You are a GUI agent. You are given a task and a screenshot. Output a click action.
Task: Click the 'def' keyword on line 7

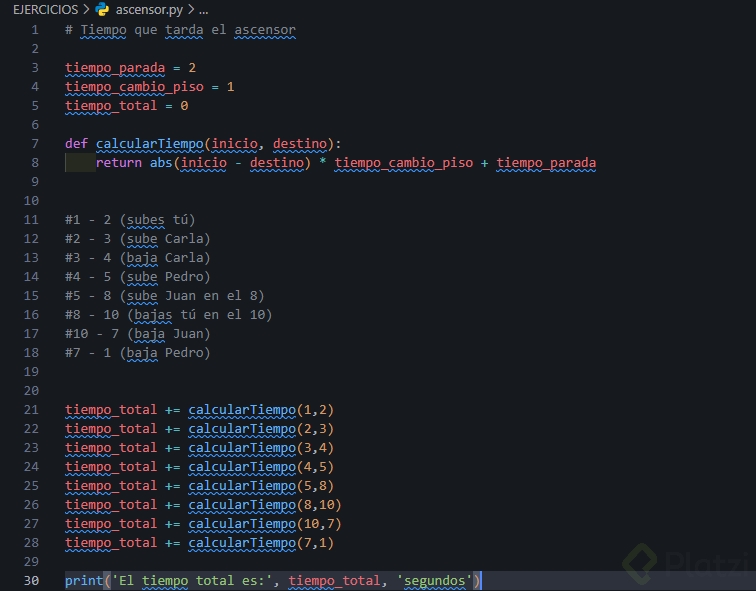click(76, 144)
